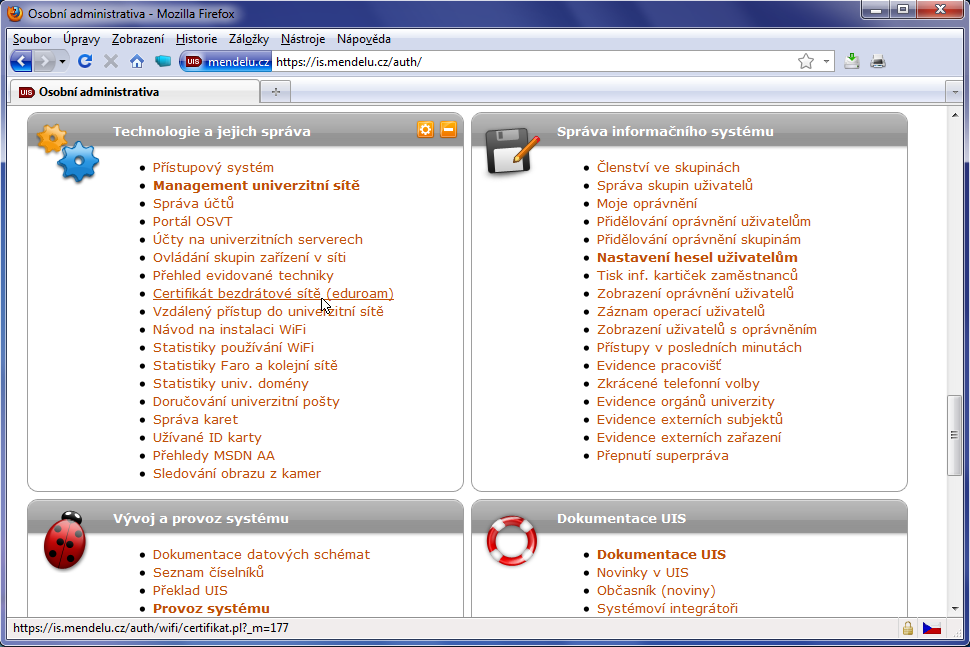Bookmark this page with the star icon
This screenshot has width=970, height=647.
(x=805, y=61)
